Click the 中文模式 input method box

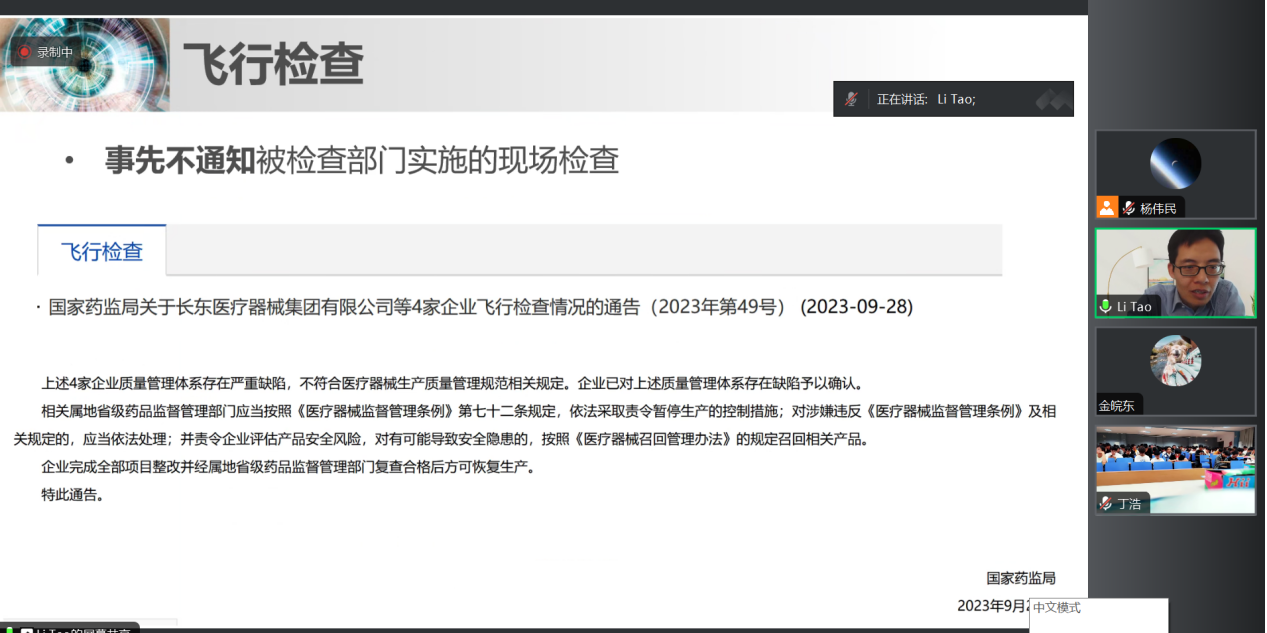[x=1097, y=609]
